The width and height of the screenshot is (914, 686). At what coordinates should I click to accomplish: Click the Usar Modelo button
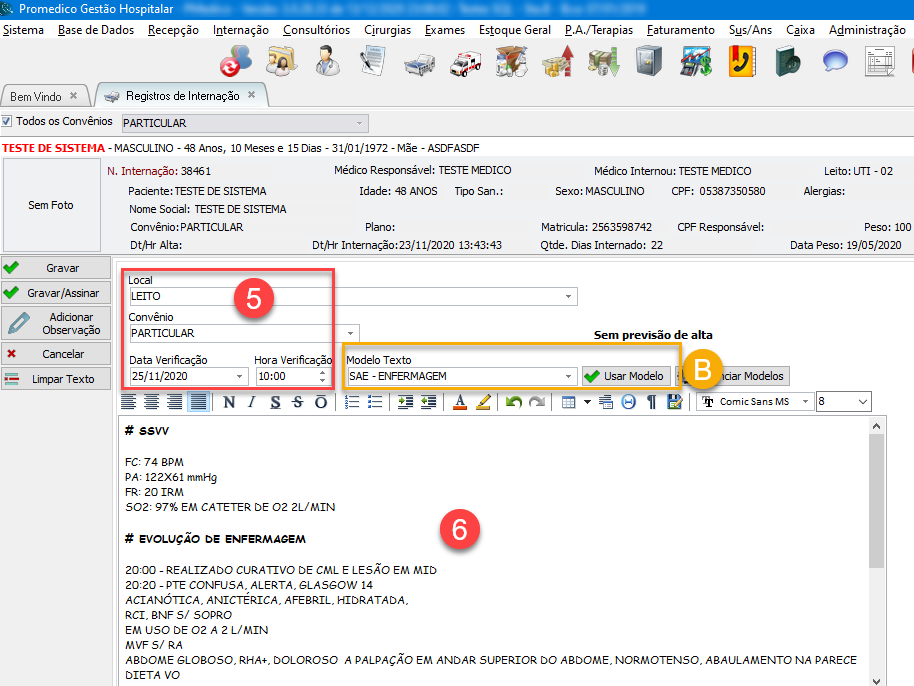tap(625, 377)
